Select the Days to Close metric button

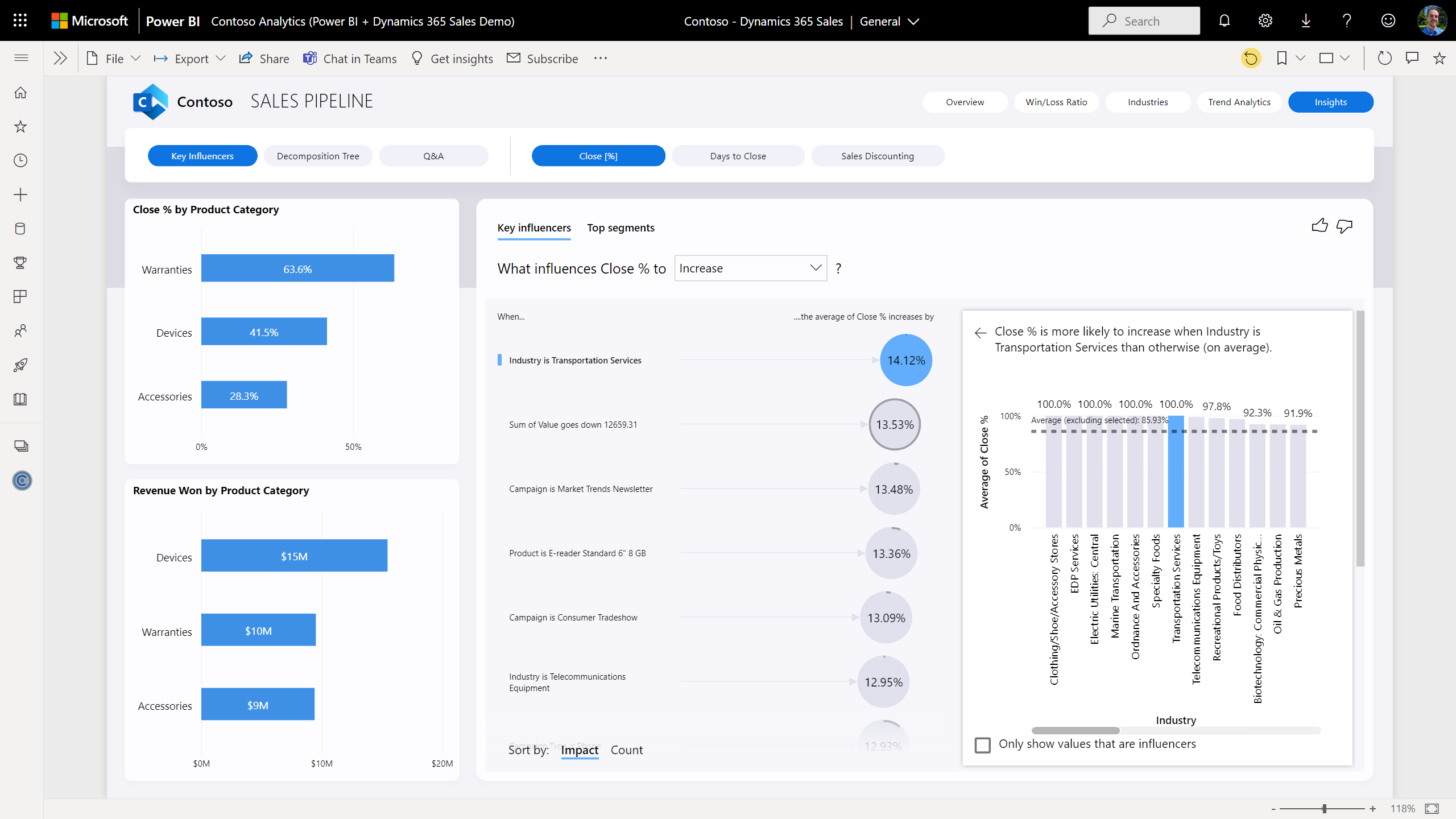tap(738, 155)
